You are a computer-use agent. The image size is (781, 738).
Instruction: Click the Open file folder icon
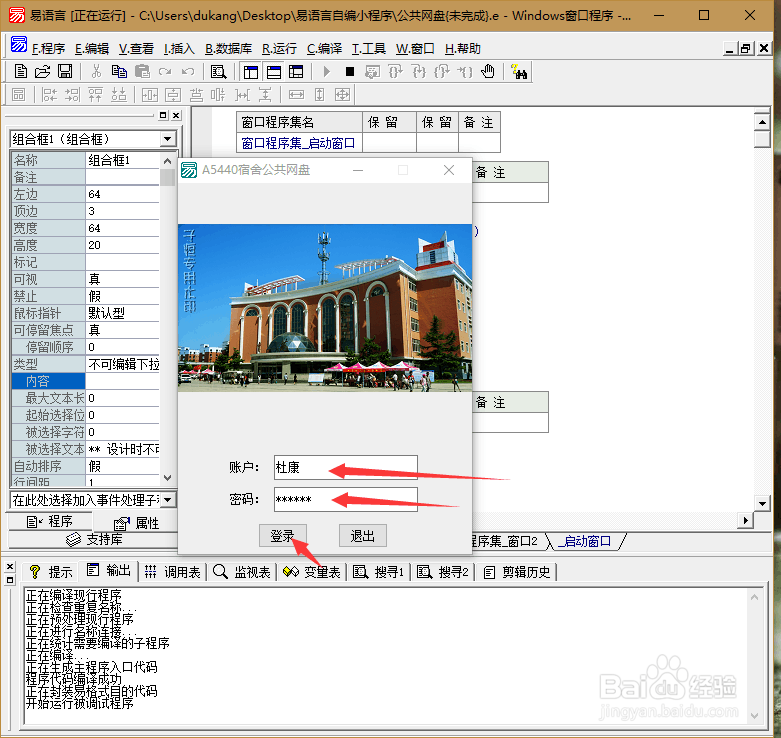point(43,72)
